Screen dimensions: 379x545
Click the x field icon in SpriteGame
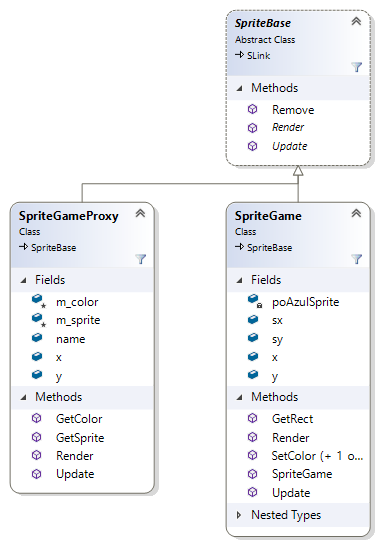[253, 356]
